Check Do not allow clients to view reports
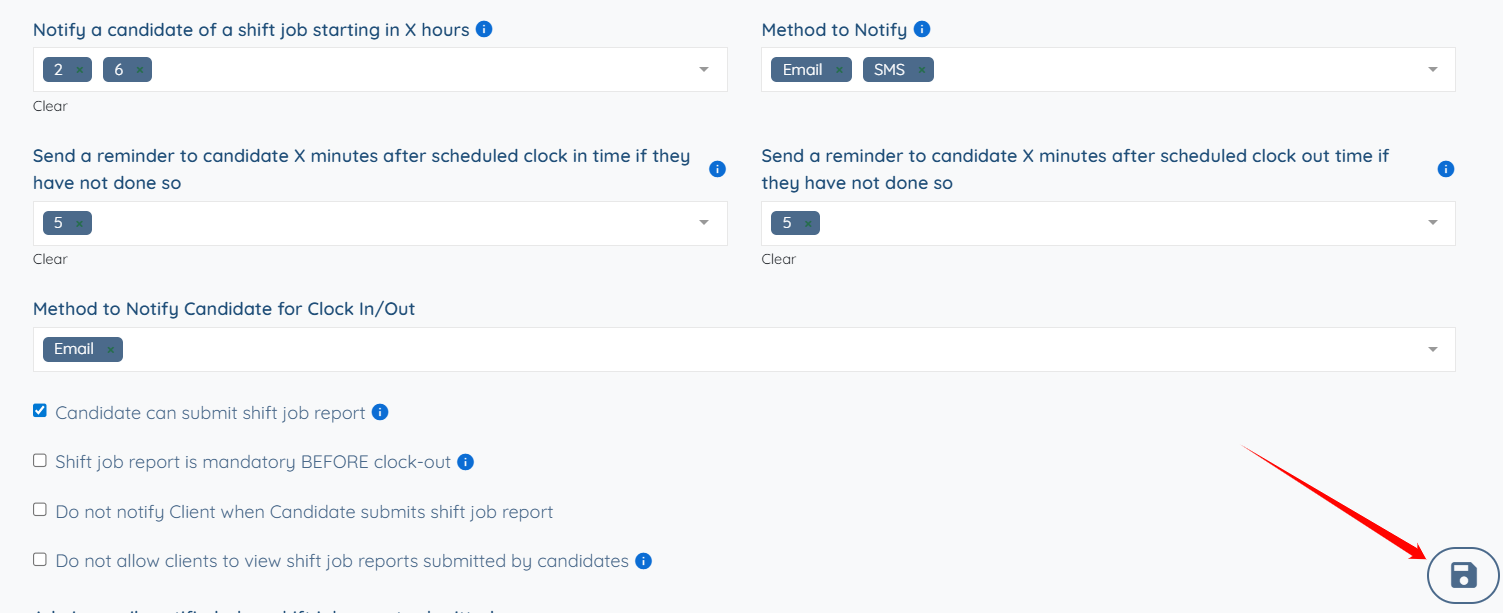Screen dimensions: 1508x613 pos(40,559)
